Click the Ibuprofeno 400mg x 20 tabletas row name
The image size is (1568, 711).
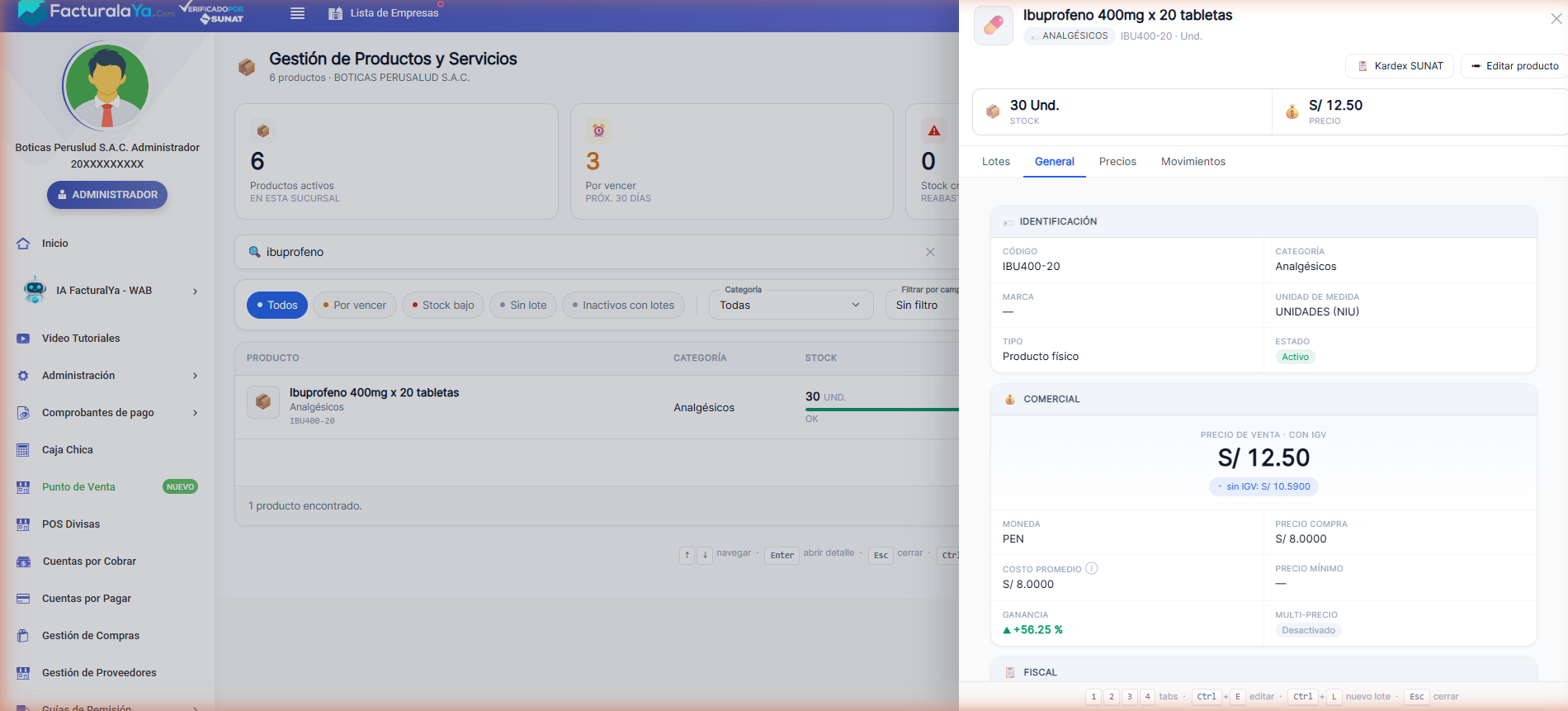tap(374, 392)
